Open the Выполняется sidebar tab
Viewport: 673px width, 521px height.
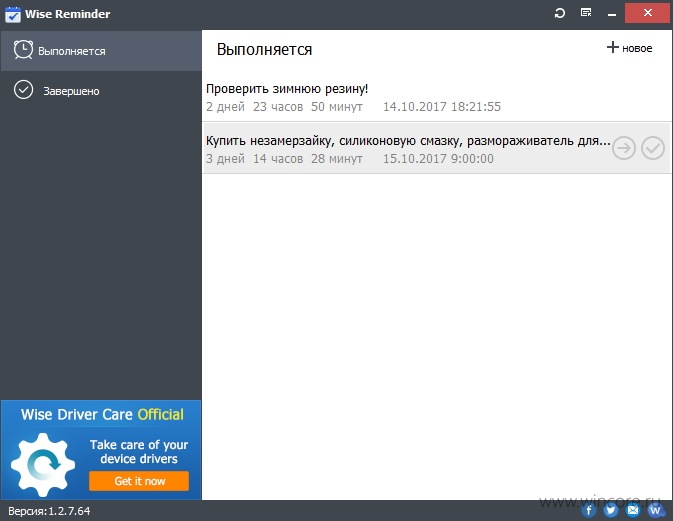(x=101, y=51)
